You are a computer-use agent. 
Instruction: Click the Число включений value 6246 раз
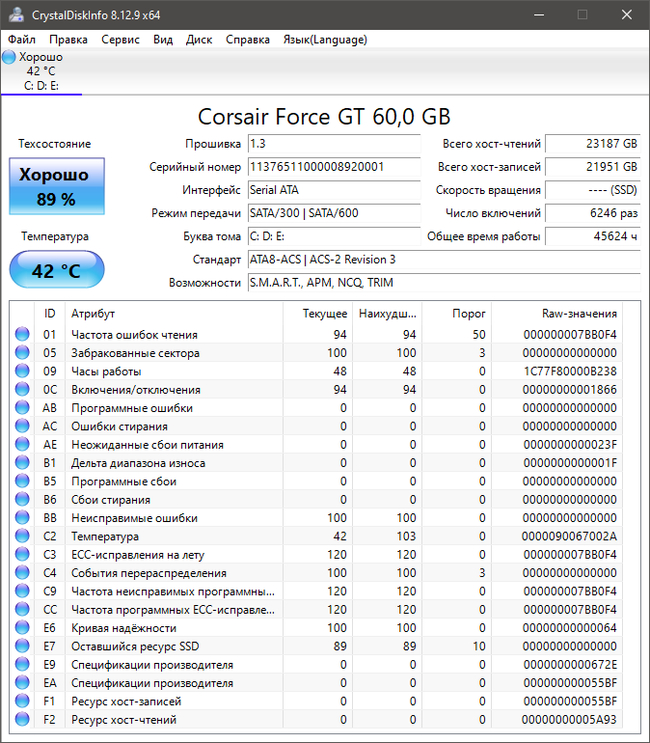coord(593,213)
